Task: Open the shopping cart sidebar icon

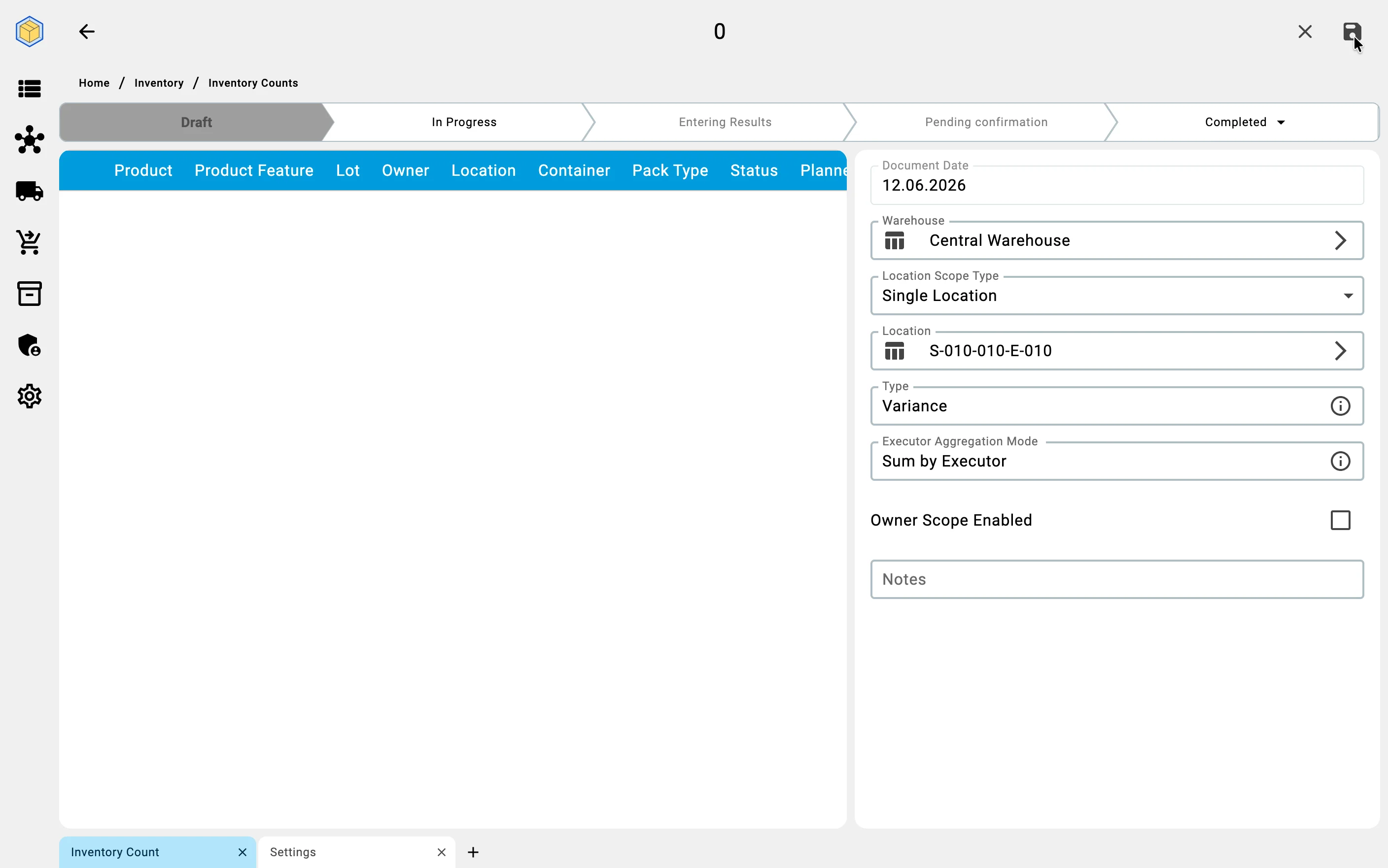Action: (x=29, y=242)
